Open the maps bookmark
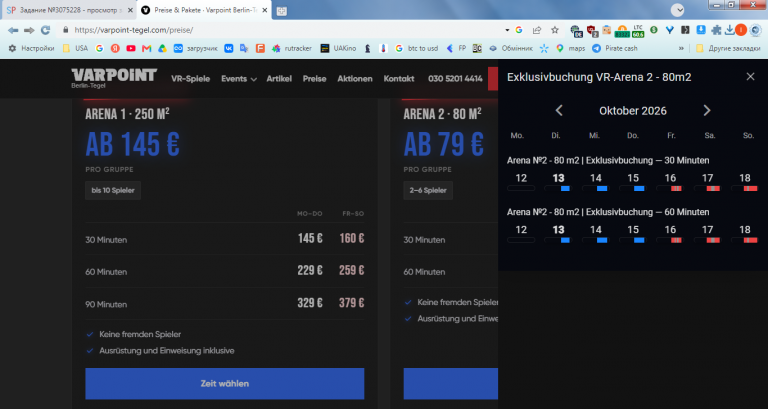The width and height of the screenshot is (768, 409). 571,48
